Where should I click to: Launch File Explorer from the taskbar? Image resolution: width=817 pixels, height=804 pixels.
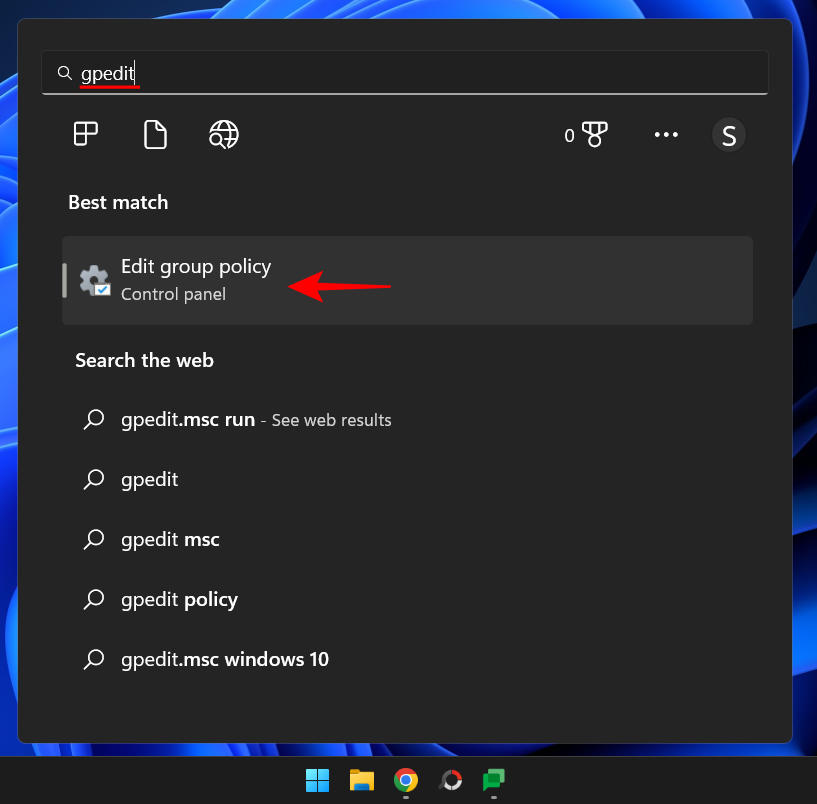[x=361, y=779]
